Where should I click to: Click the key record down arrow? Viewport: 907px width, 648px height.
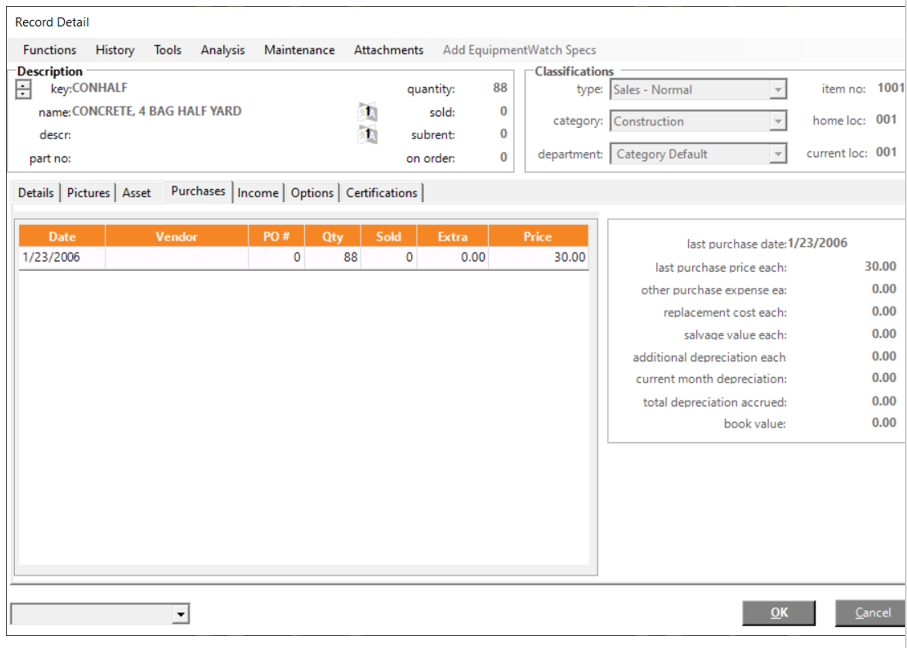coord(24,94)
